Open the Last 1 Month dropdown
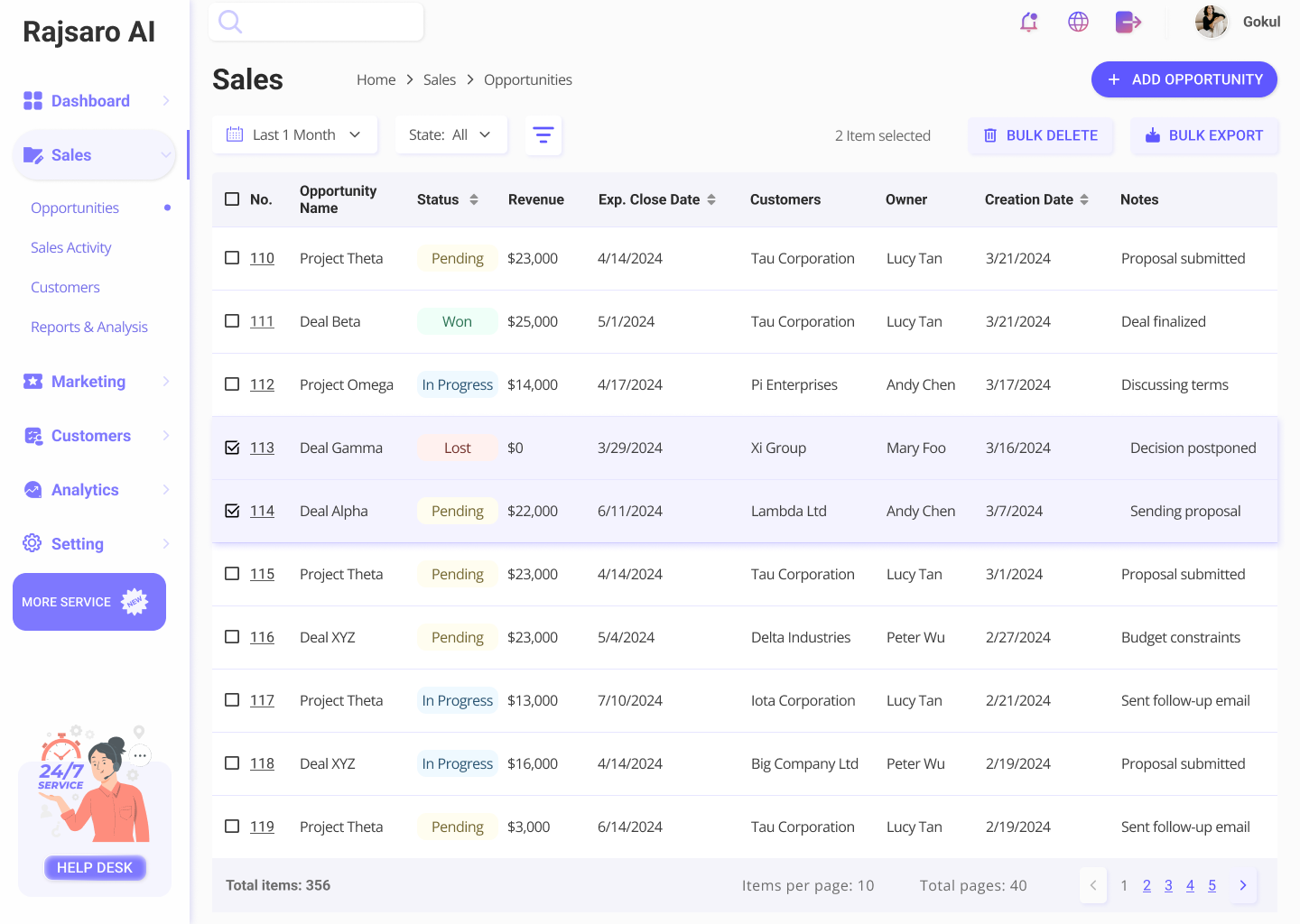The width and height of the screenshot is (1300, 924). pos(294,135)
